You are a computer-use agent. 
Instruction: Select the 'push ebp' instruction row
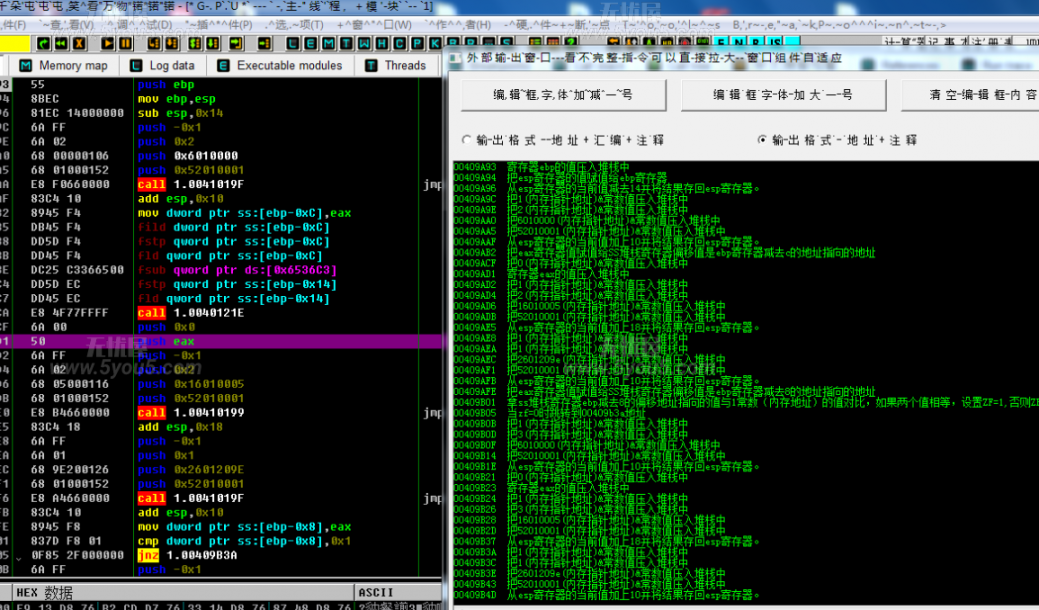tap(222, 85)
